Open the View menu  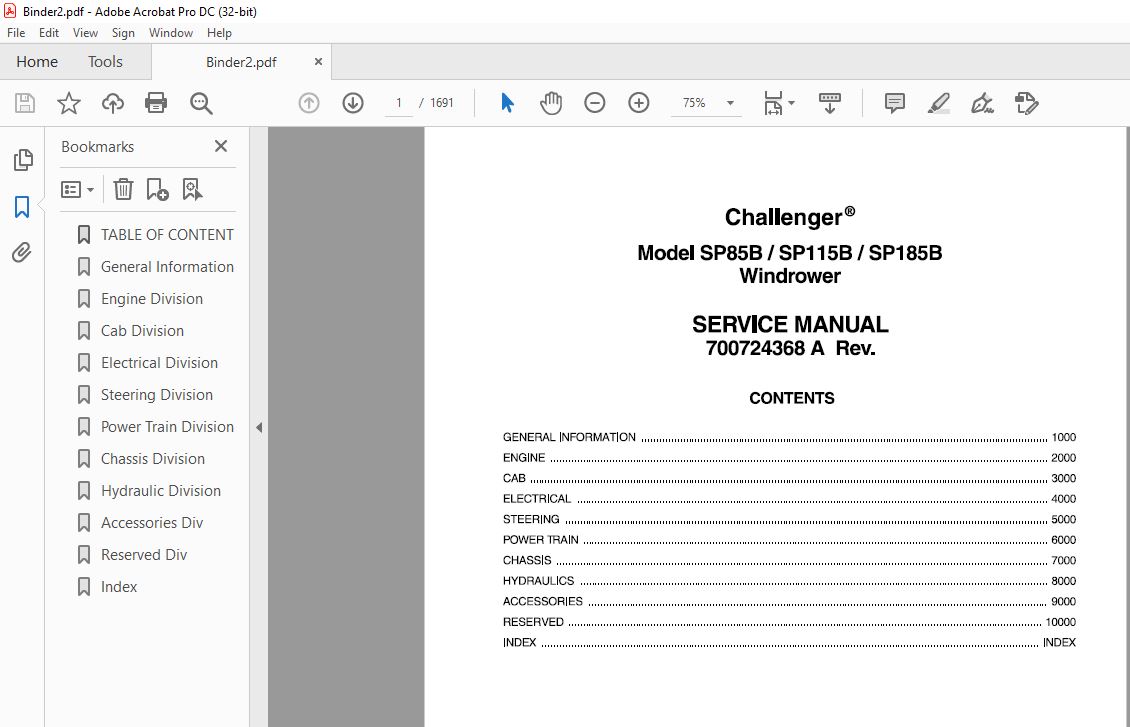coord(85,32)
